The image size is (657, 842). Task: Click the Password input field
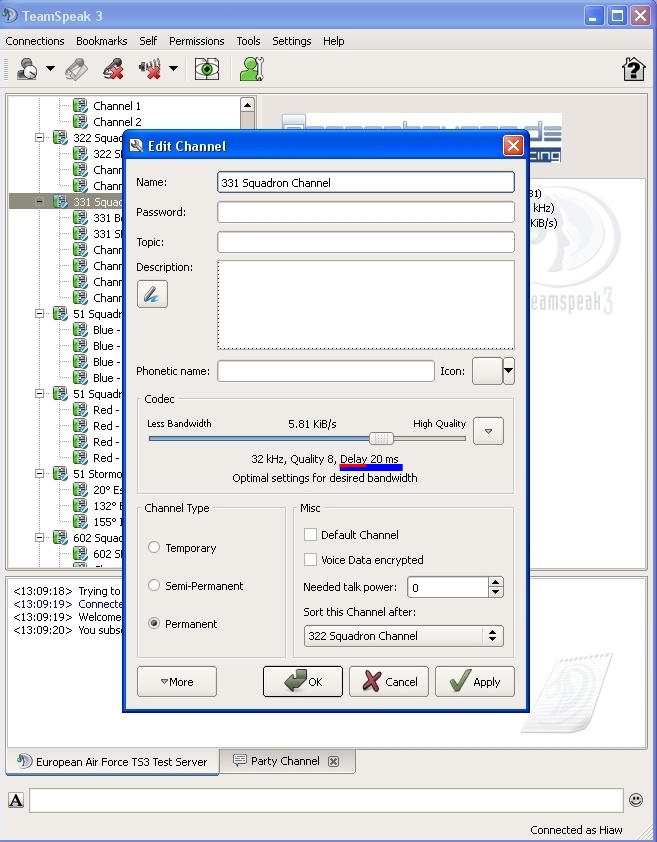click(366, 212)
